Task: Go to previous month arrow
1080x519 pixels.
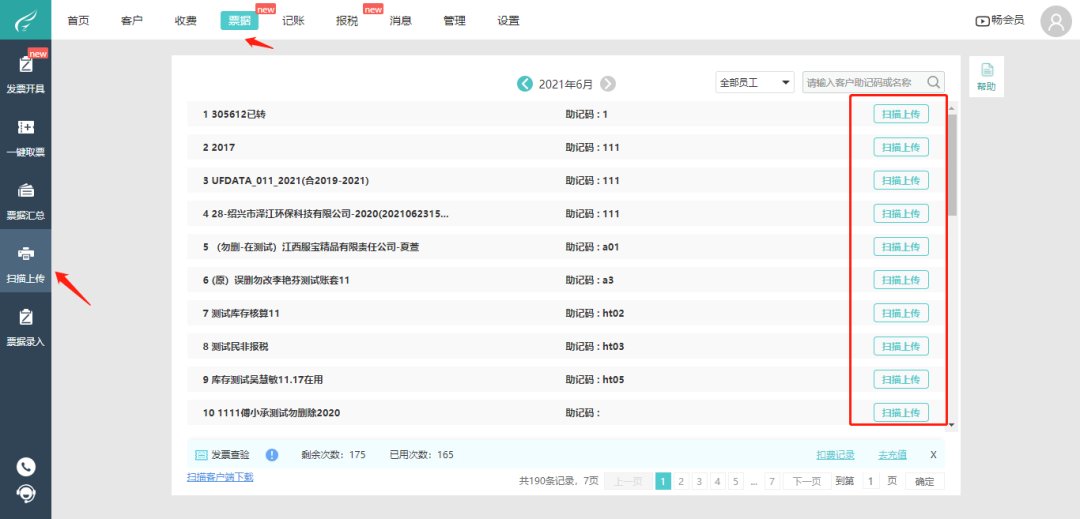Action: point(525,84)
